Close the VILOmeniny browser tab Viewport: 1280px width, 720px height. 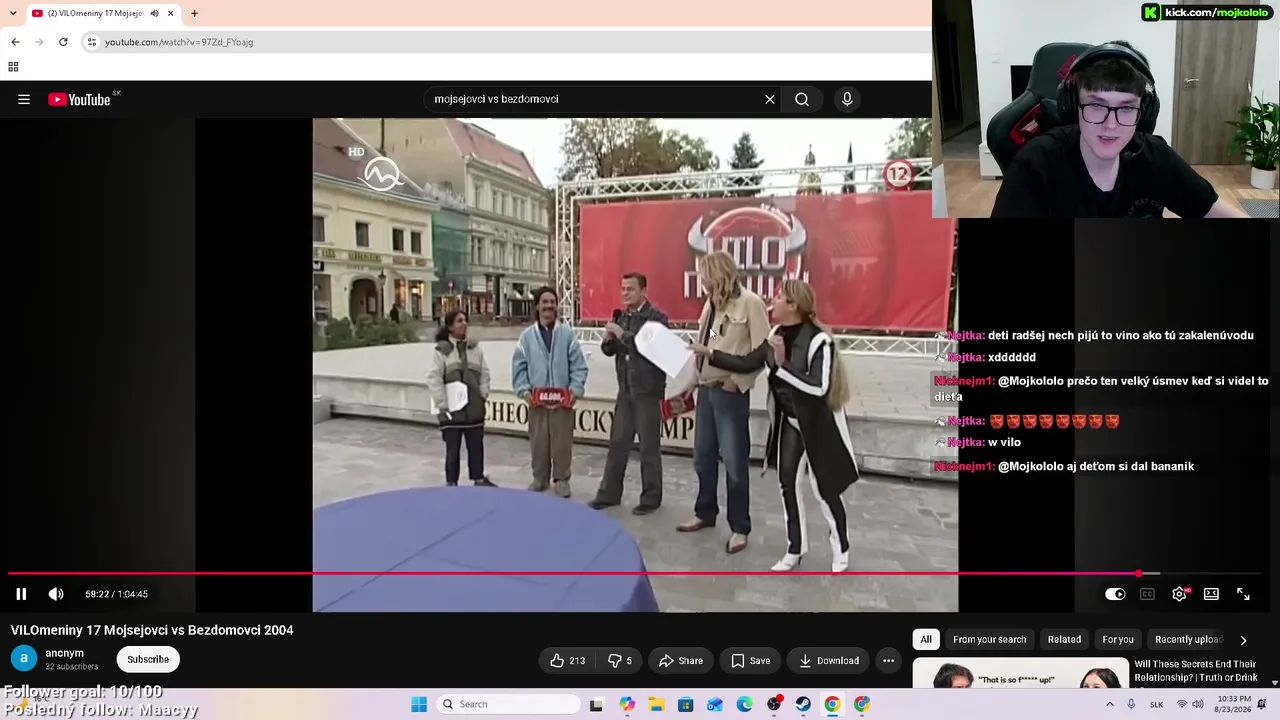click(171, 13)
